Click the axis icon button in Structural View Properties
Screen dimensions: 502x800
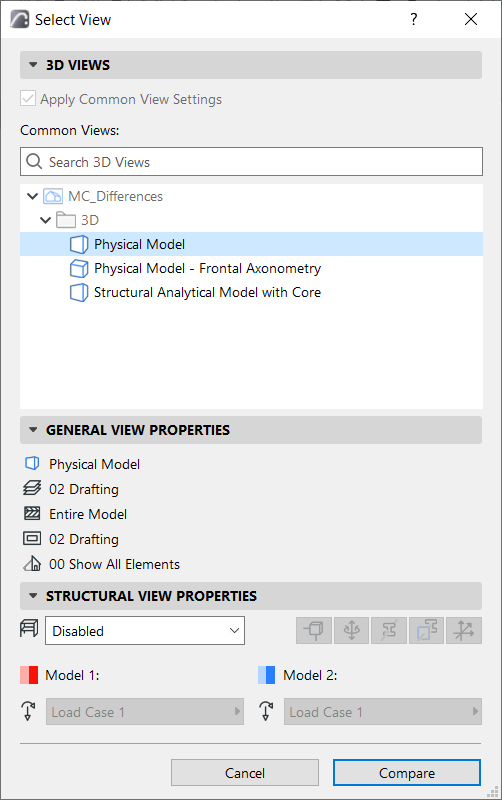(x=464, y=631)
